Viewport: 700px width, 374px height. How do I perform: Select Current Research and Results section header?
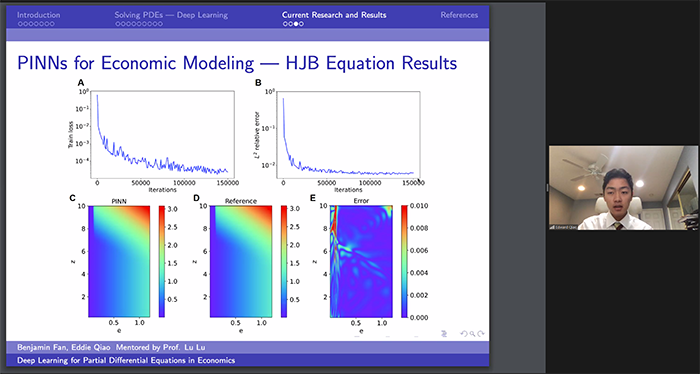334,15
